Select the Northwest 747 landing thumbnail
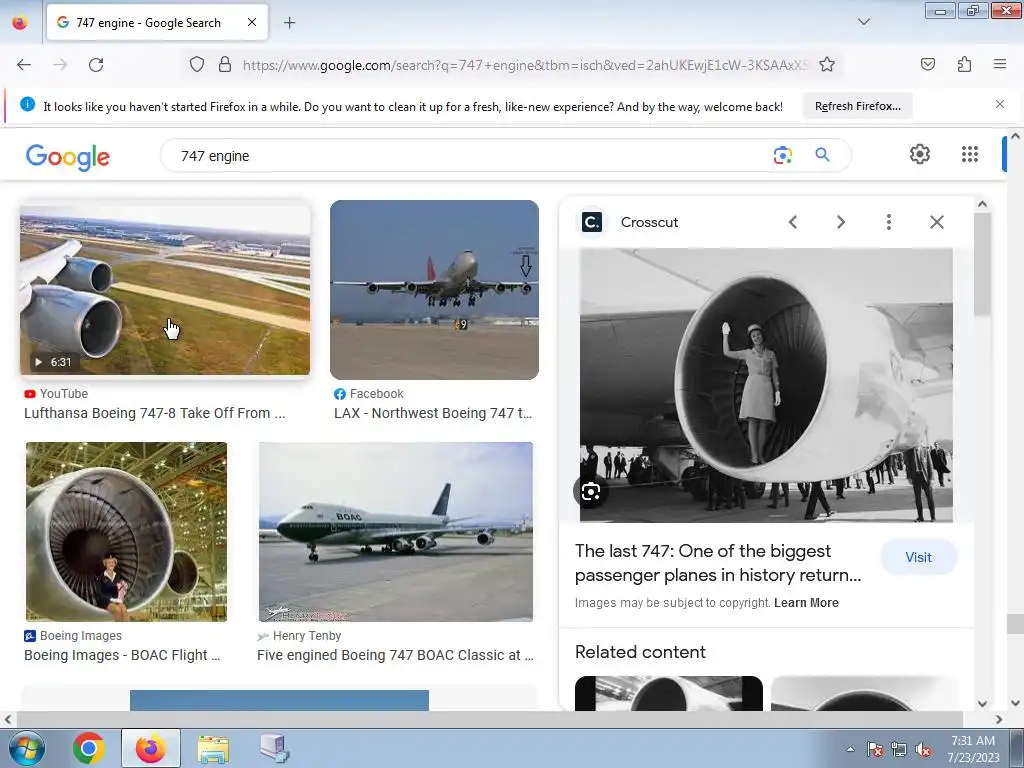The height and width of the screenshot is (768, 1024). click(x=434, y=290)
